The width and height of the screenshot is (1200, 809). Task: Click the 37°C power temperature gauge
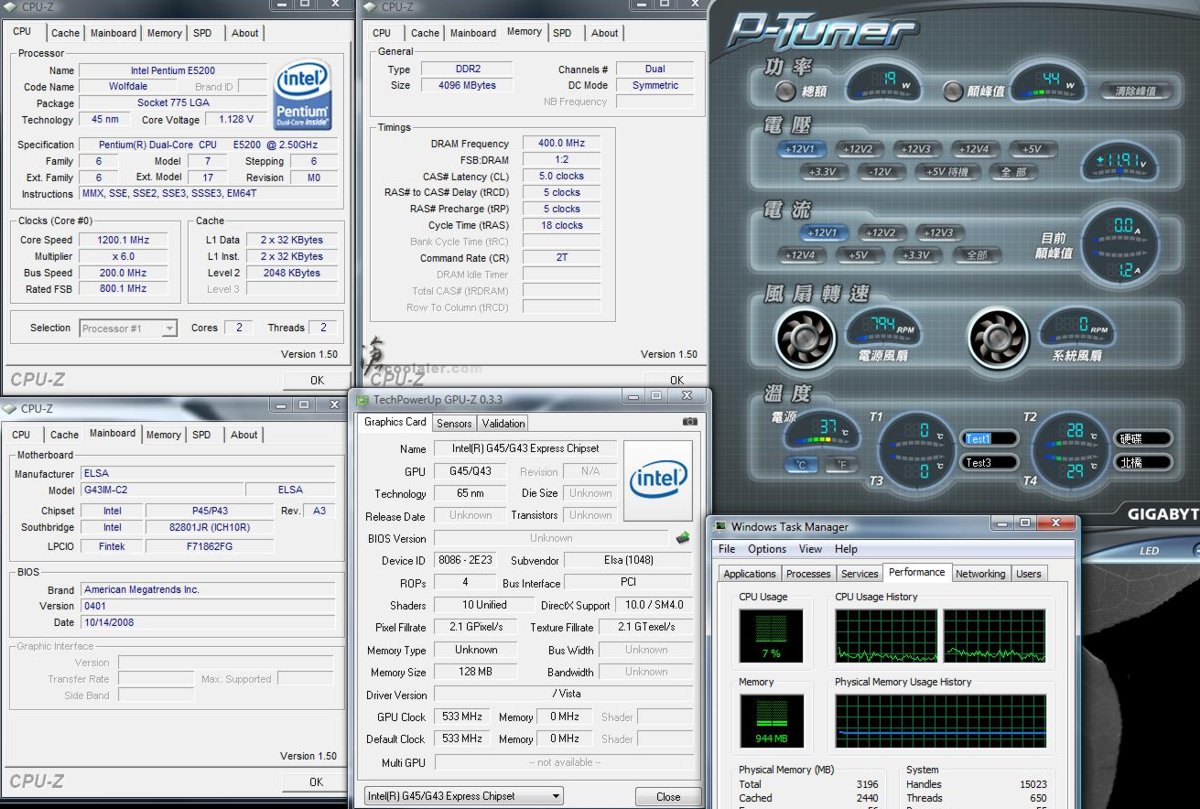tap(821, 432)
